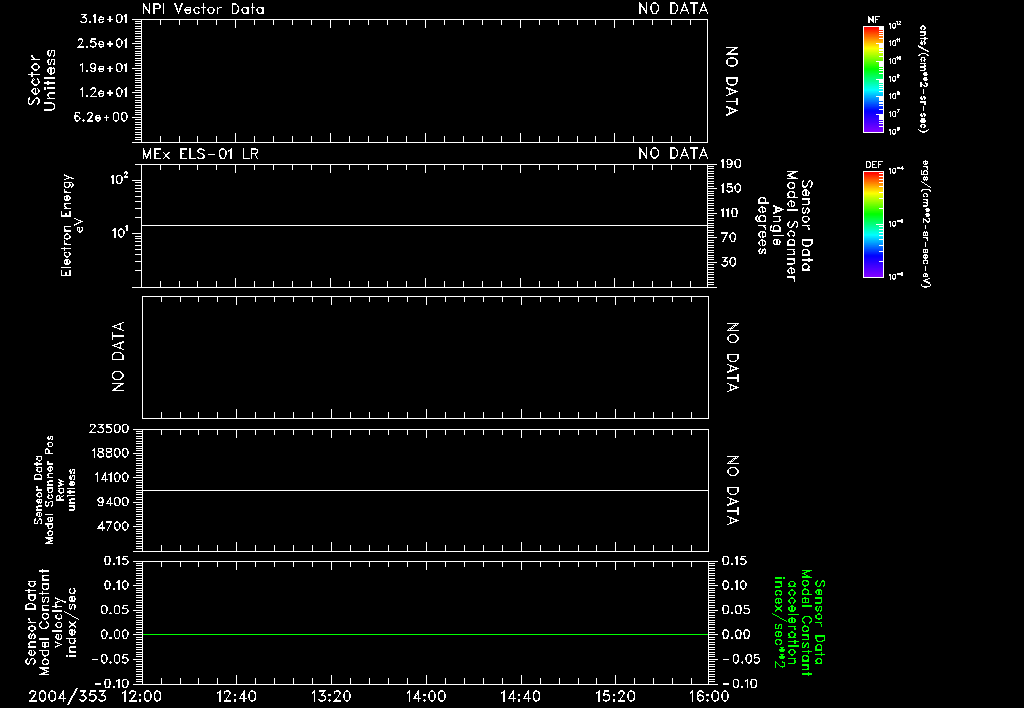1024x708 pixels.
Task: Click the '3.1e+01' sector tick label
Action: (x=104, y=19)
